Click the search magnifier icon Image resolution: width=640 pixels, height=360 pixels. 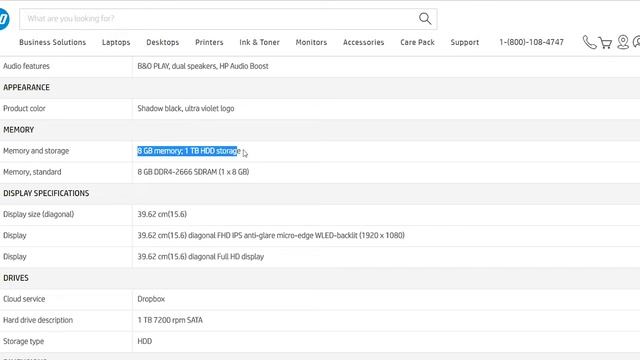[425, 18]
